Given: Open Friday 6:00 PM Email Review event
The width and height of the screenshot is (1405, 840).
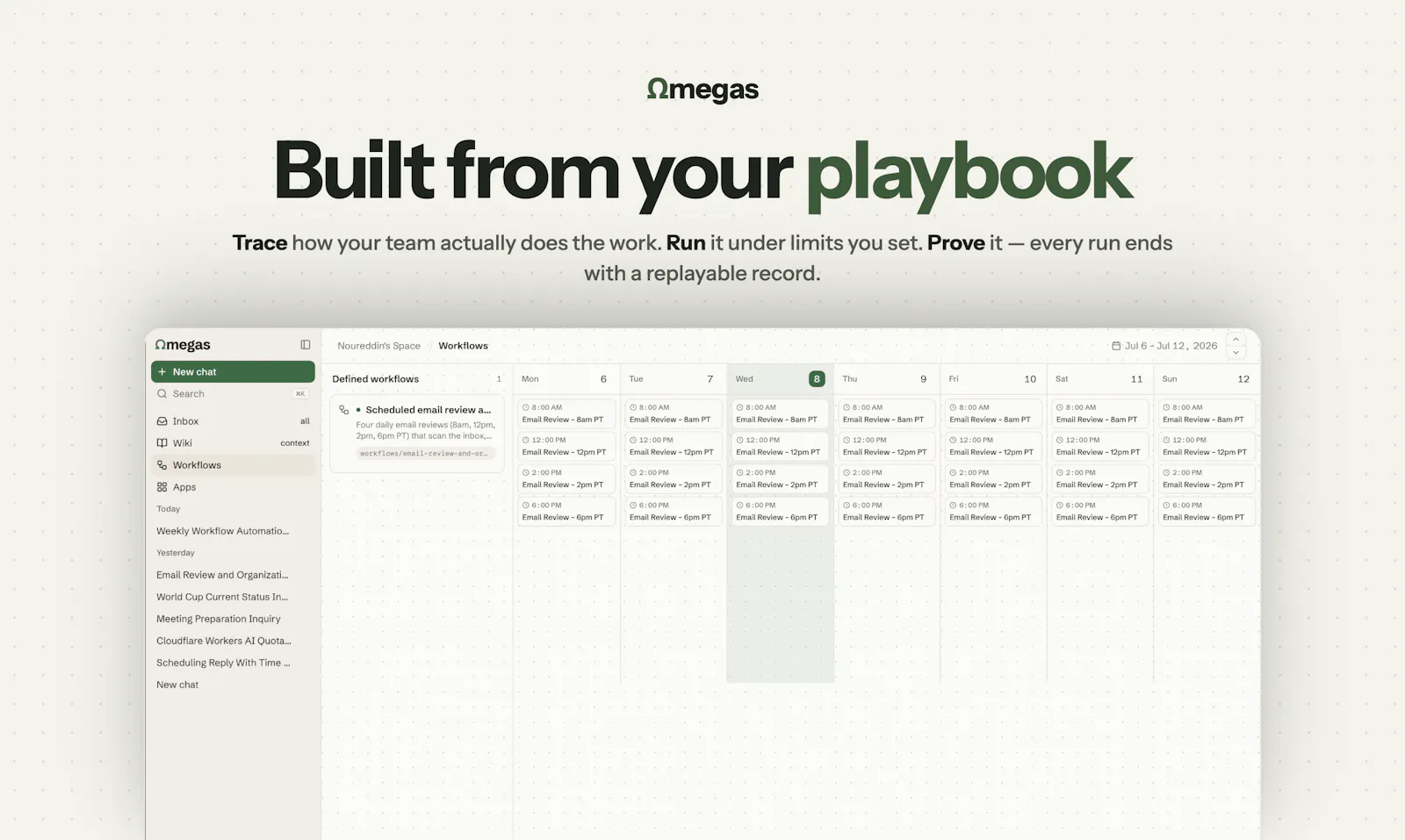Looking at the screenshot, I should click(993, 511).
